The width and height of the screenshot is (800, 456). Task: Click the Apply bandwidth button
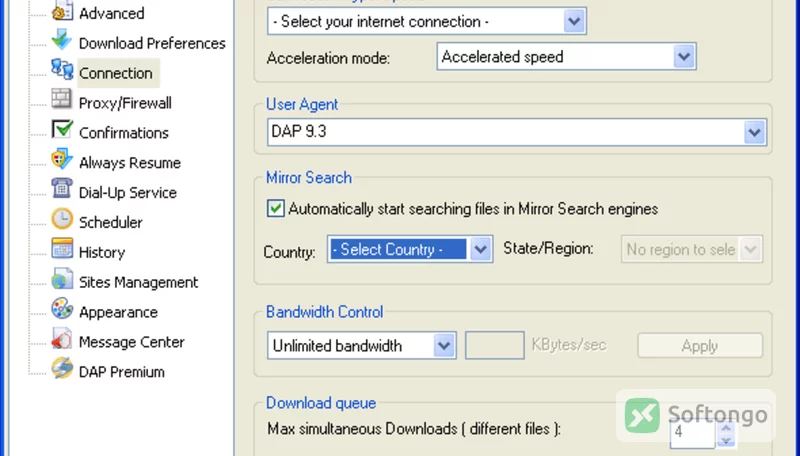tap(700, 346)
